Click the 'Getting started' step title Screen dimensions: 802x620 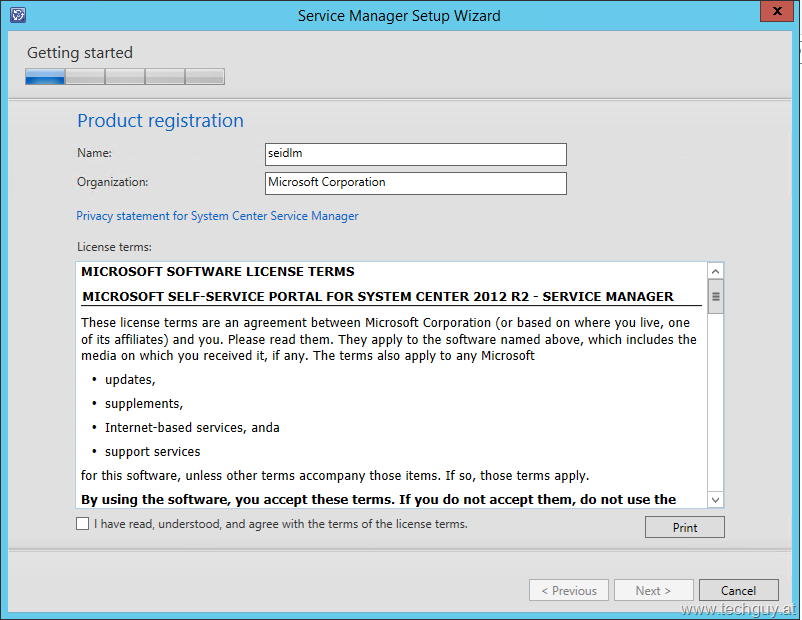[80, 53]
